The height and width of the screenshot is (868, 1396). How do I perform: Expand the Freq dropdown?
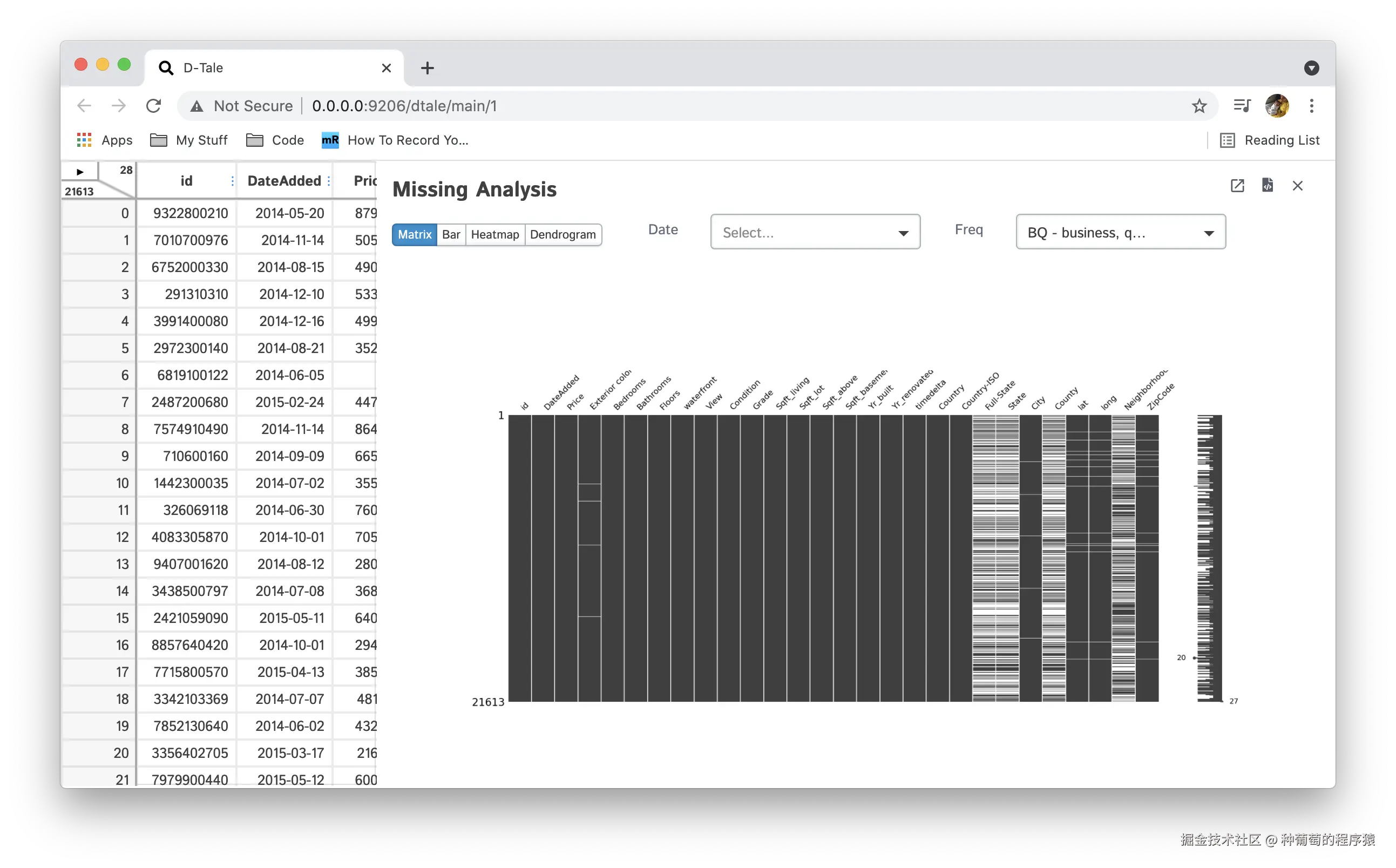1120,232
